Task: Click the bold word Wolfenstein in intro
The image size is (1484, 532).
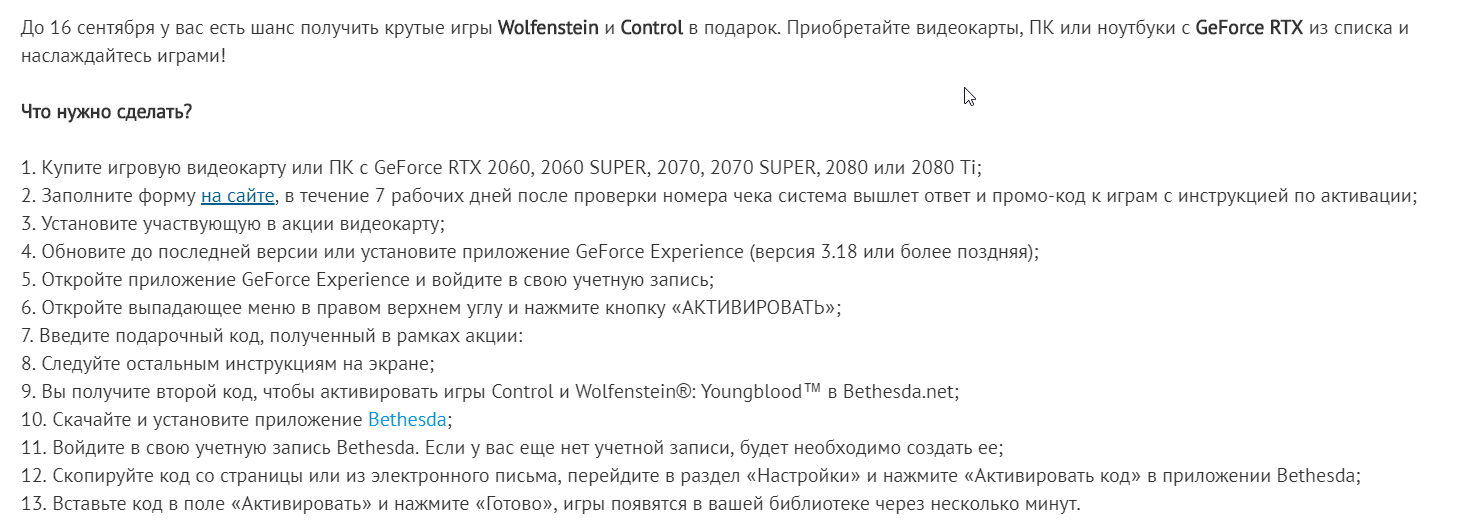Action: (x=549, y=27)
